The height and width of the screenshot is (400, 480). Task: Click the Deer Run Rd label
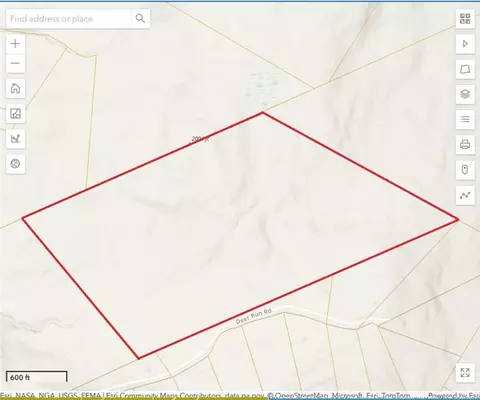(254, 316)
